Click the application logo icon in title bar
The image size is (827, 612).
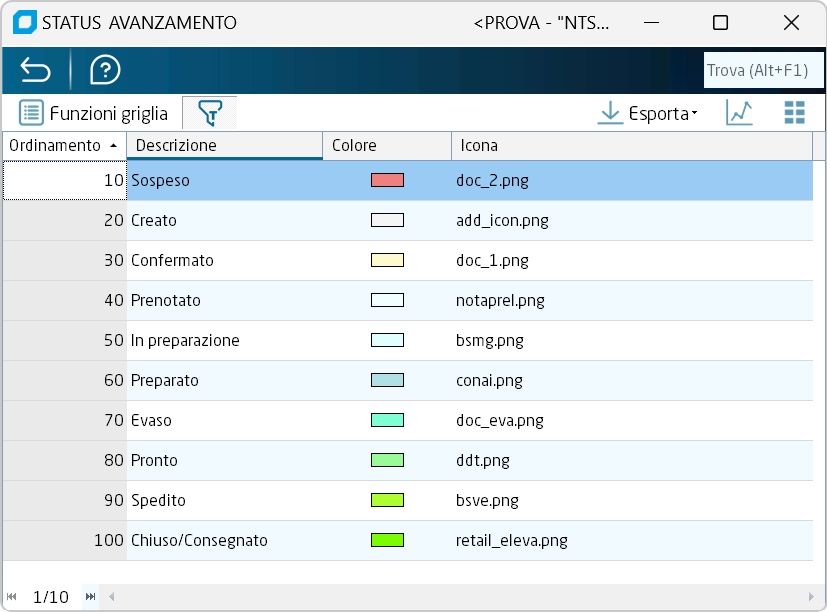tap(24, 23)
